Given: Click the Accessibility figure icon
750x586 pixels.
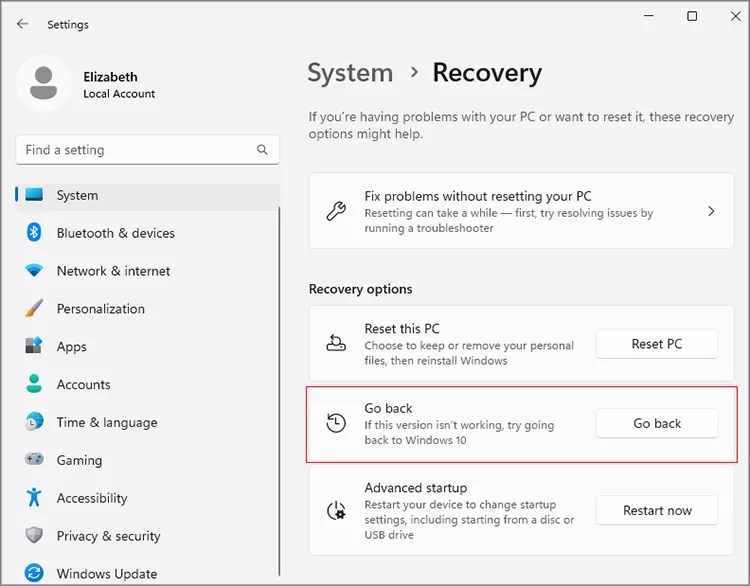Looking at the screenshot, I should pos(34,497).
